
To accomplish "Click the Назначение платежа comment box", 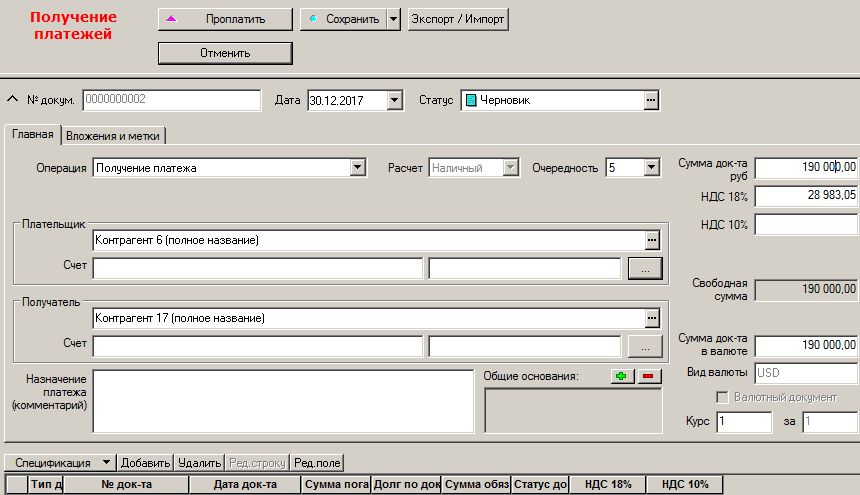I will [x=283, y=401].
